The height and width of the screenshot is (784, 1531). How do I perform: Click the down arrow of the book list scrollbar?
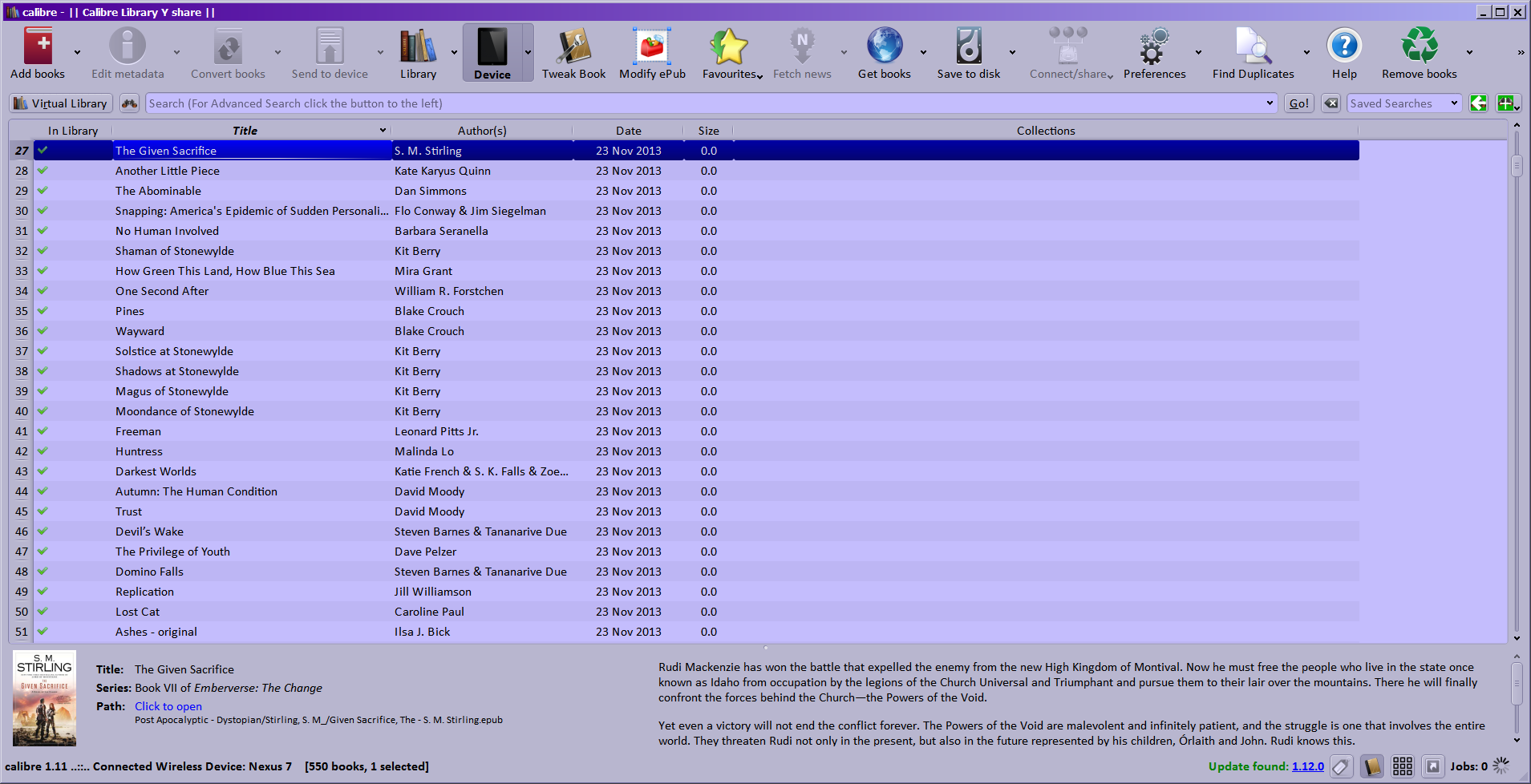[1516, 638]
